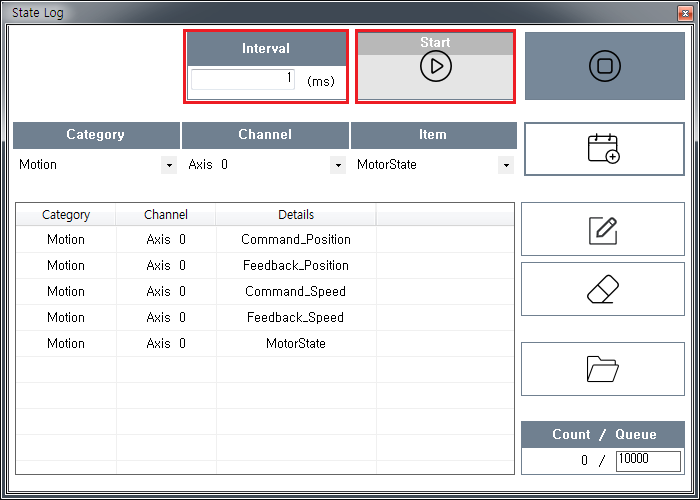Image resolution: width=700 pixels, height=500 pixels.
Task: Click the Category column header in list
Action: 66,215
